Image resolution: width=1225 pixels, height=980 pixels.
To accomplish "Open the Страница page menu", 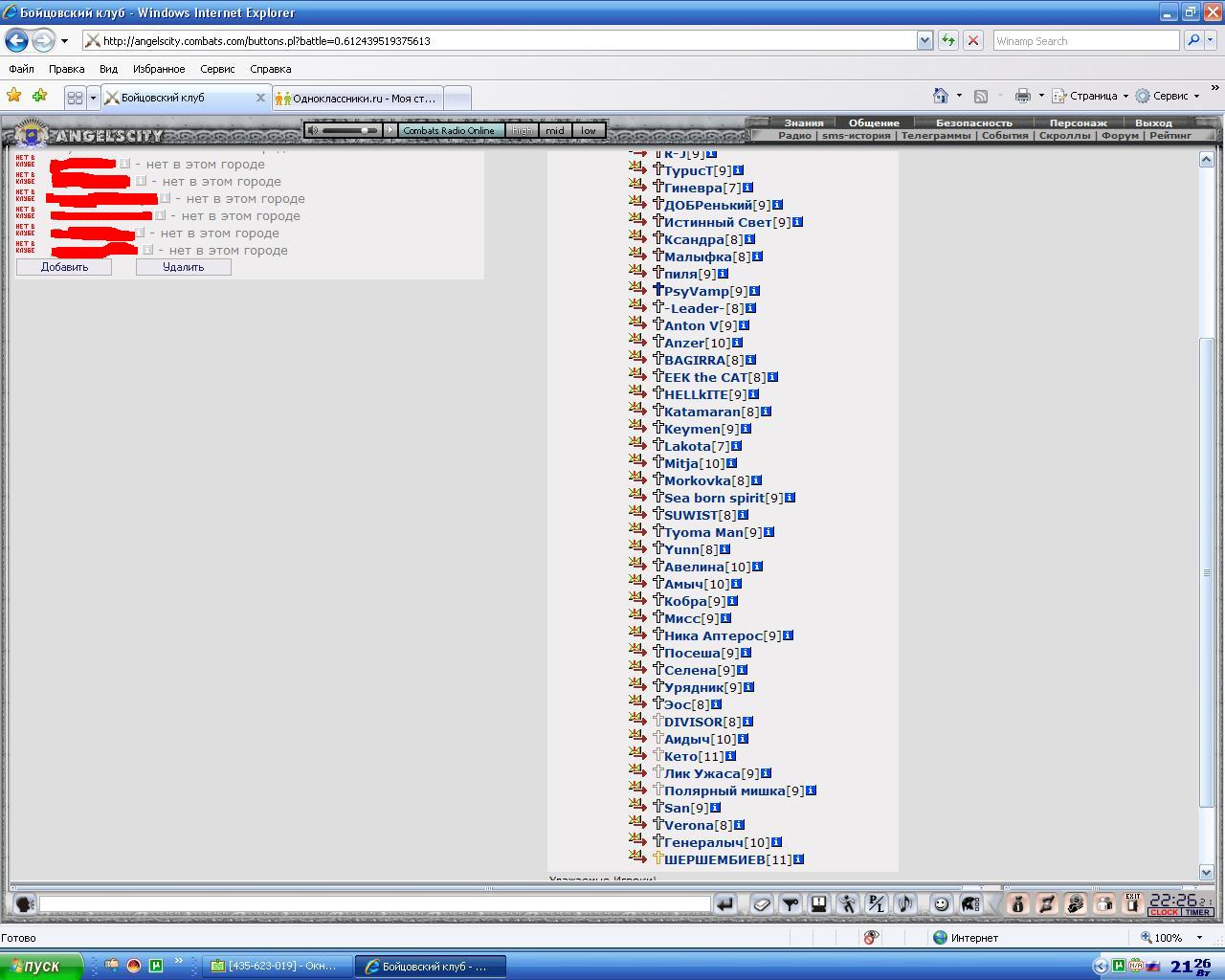I will point(1090,96).
